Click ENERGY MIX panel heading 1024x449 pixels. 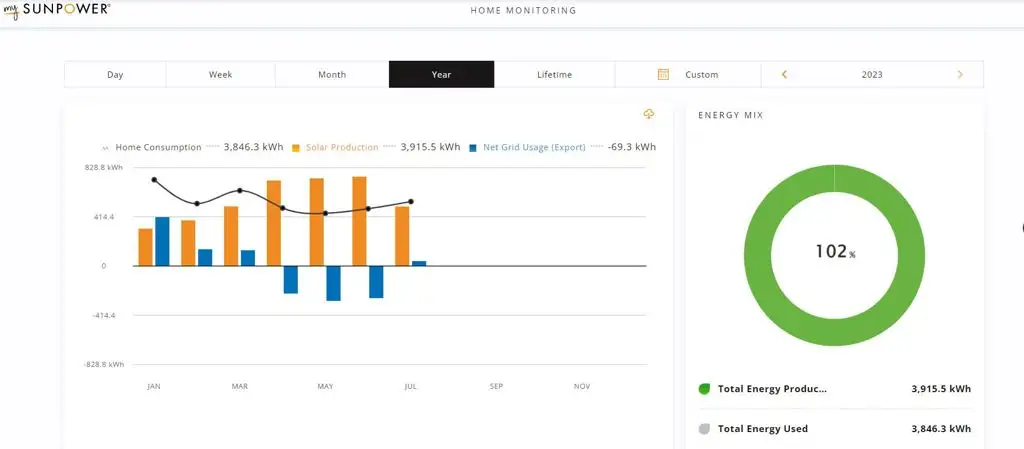(731, 116)
